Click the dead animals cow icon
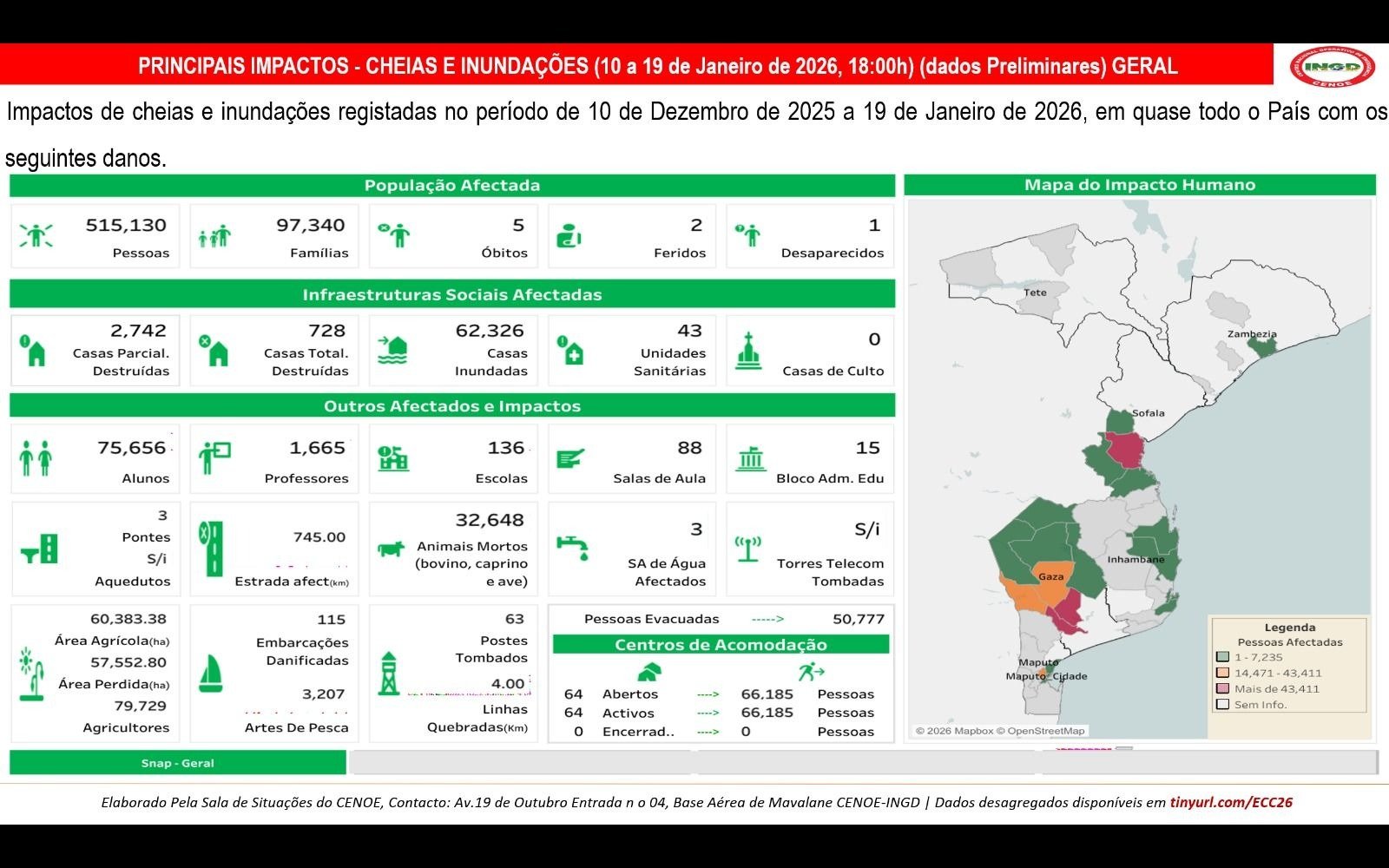Viewport: 1389px width, 868px height. coord(392,549)
